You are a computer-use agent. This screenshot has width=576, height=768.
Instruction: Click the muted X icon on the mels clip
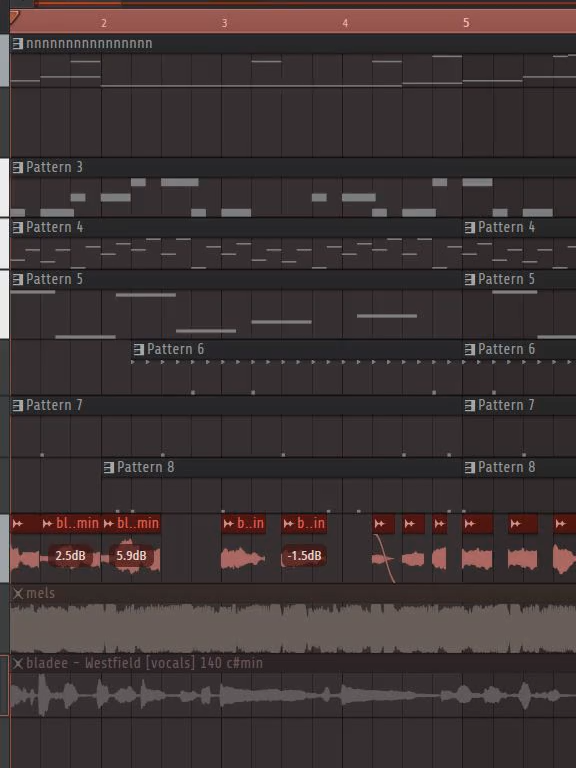[18, 594]
